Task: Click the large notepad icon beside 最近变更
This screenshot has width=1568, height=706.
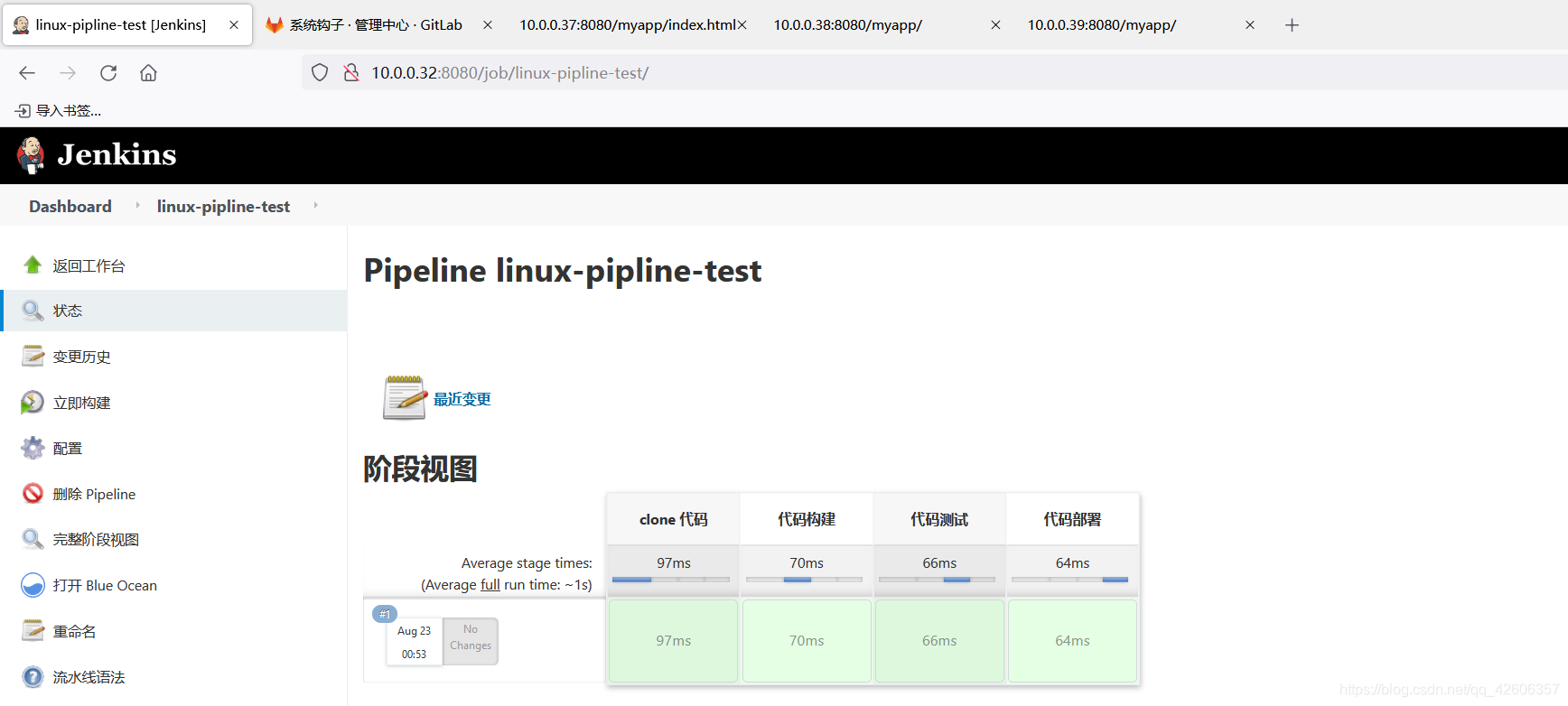Action: 405,397
